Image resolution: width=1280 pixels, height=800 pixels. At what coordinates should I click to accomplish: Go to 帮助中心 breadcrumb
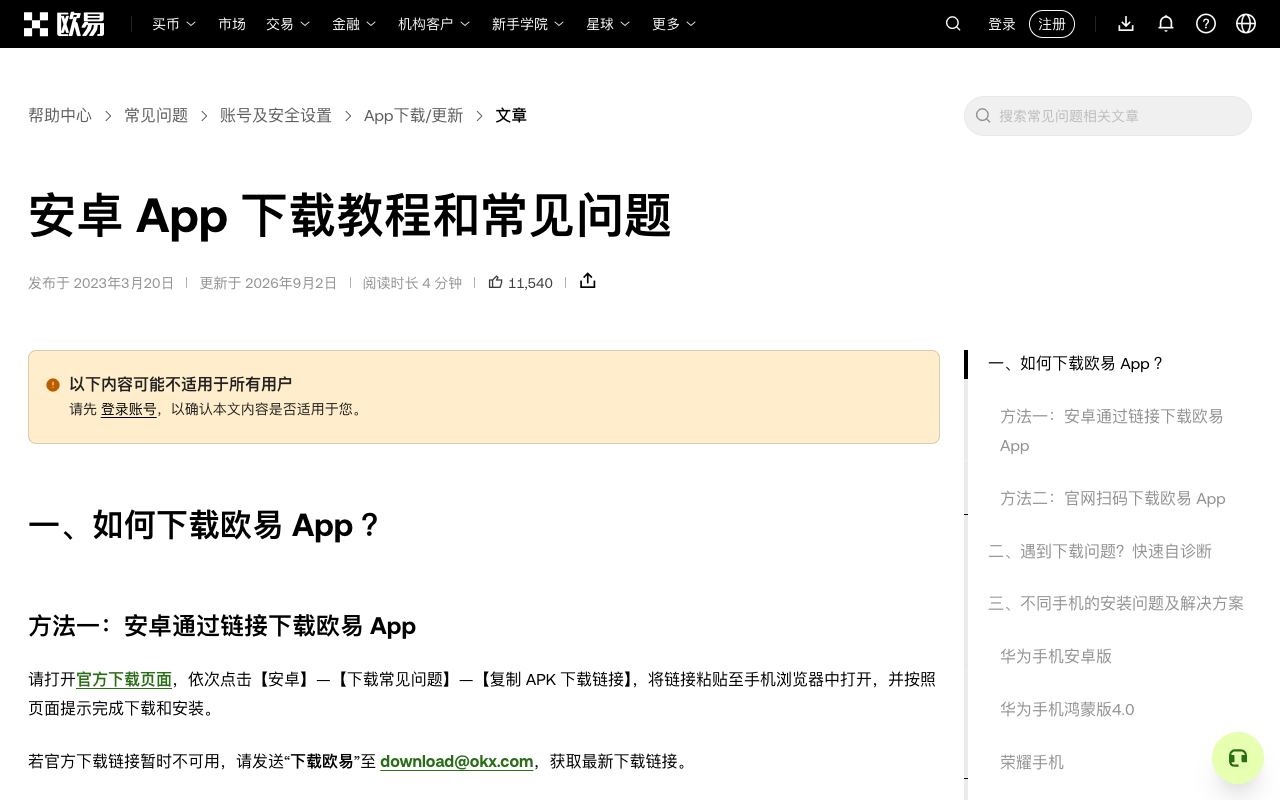60,116
